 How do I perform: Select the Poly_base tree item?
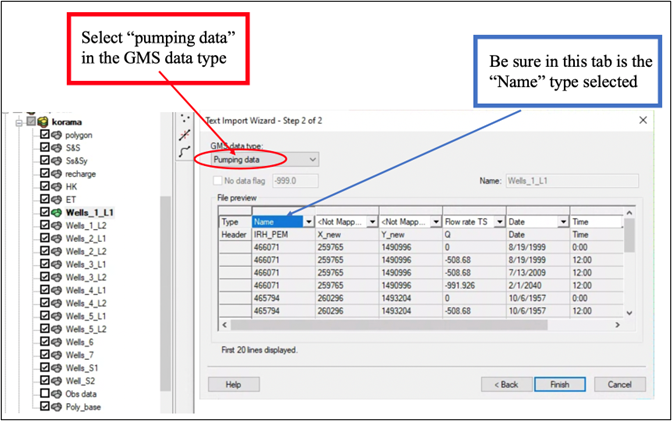[x=83, y=407]
